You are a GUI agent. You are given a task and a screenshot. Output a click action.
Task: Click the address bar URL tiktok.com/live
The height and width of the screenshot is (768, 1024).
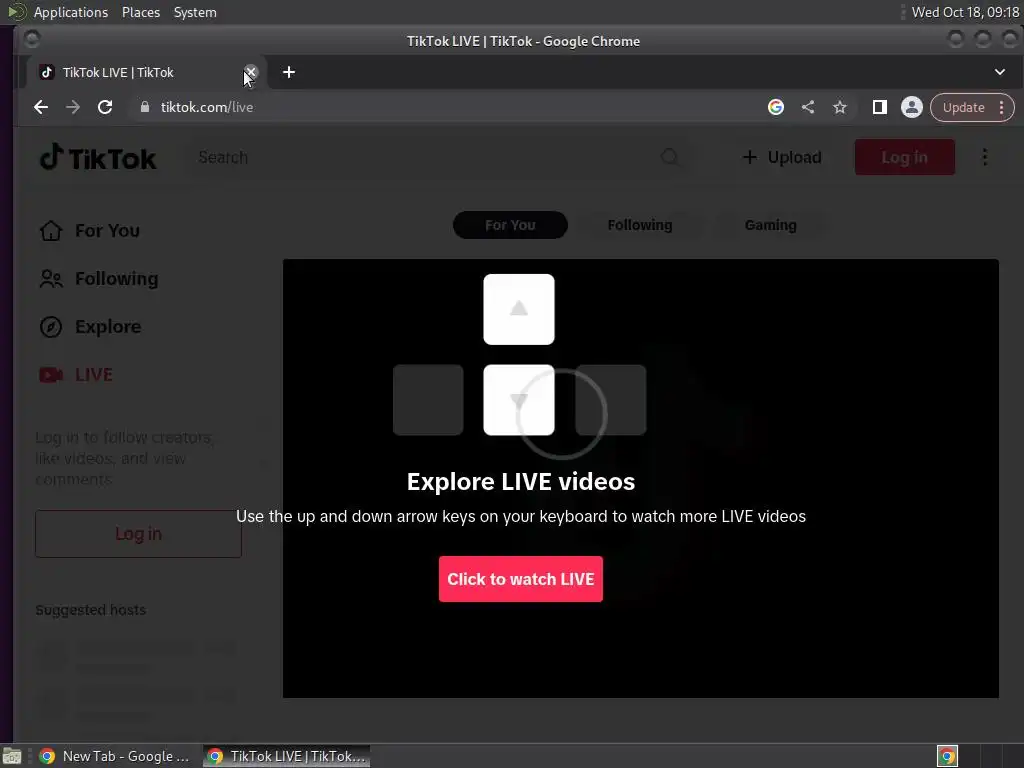tap(207, 107)
